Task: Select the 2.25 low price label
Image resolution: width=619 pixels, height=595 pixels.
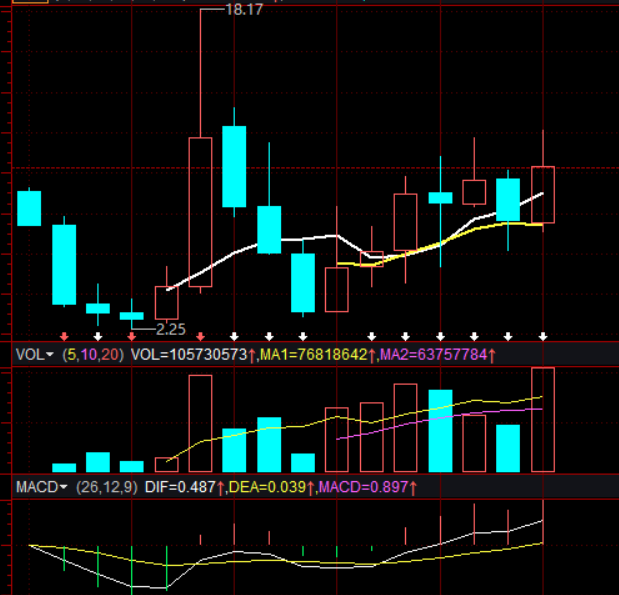Action: click(x=171, y=328)
